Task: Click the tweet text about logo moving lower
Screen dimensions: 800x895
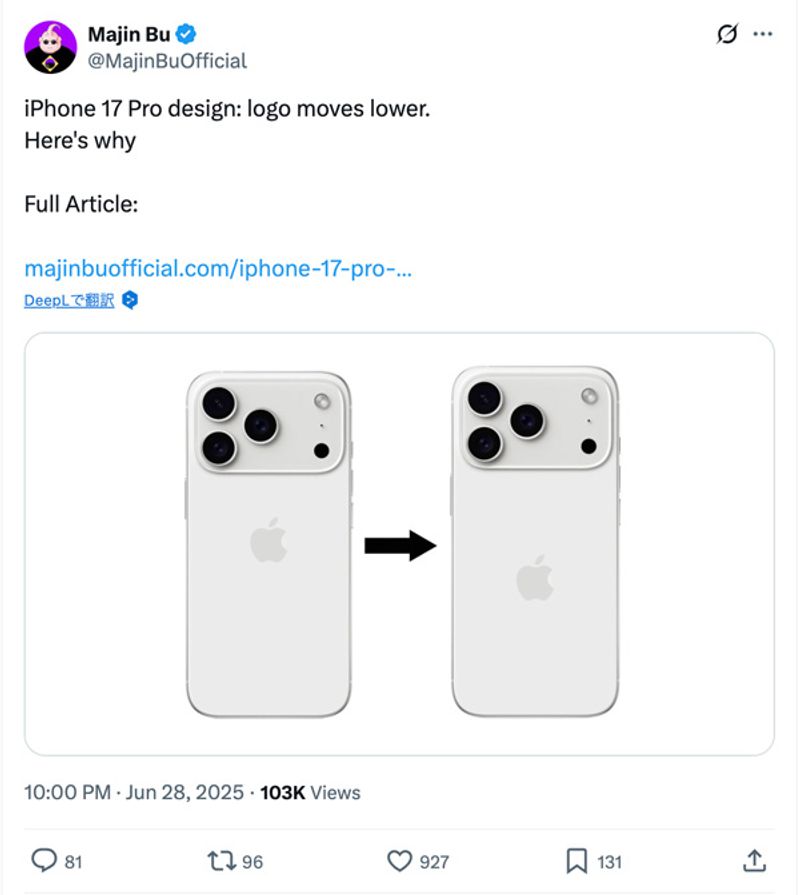Action: 226,109
